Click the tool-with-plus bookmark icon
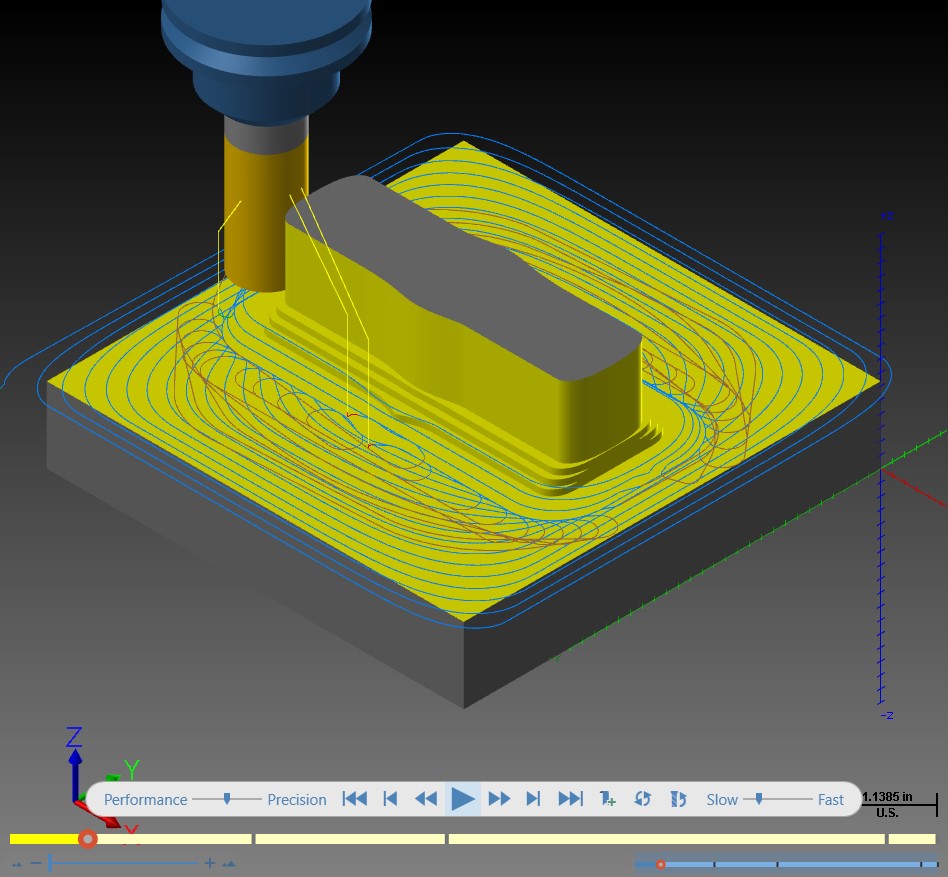 pyautogui.click(x=607, y=799)
